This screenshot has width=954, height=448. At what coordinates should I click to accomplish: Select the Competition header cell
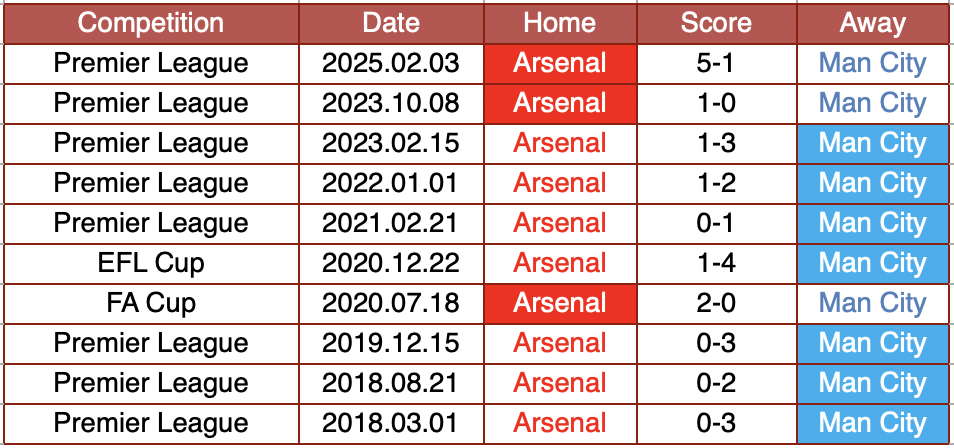pyautogui.click(x=151, y=23)
